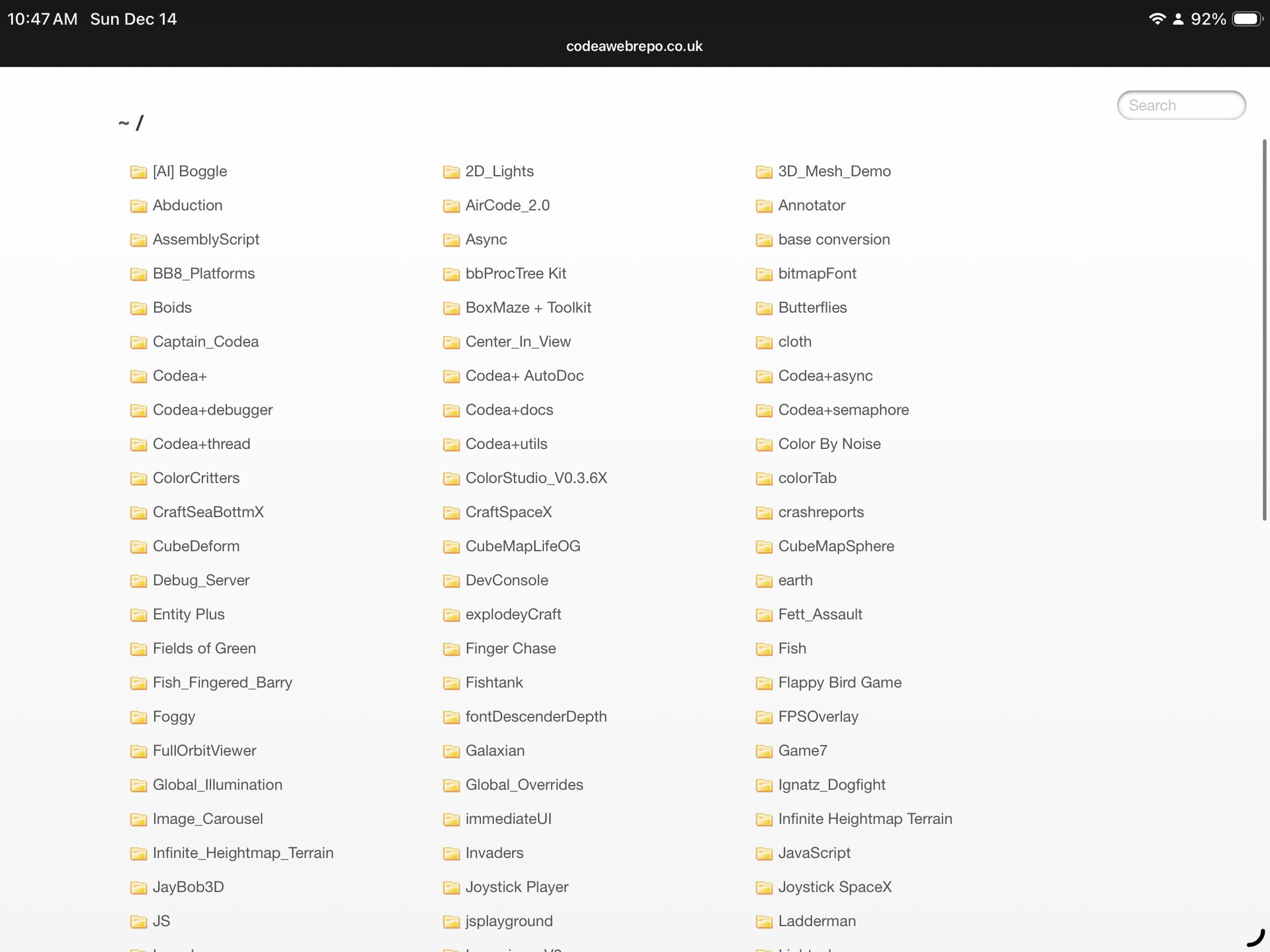The width and height of the screenshot is (1270, 952).
Task: Tap the Wi-Fi status icon
Action: (1156, 19)
